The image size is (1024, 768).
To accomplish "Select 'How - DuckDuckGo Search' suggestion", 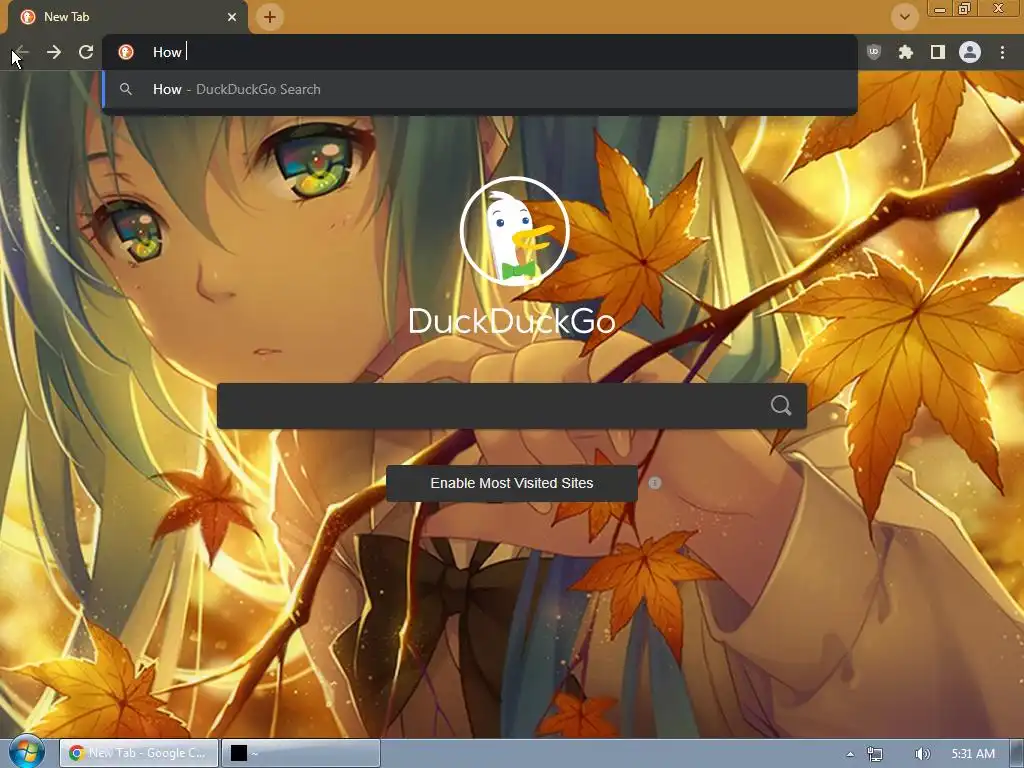I will [x=480, y=89].
